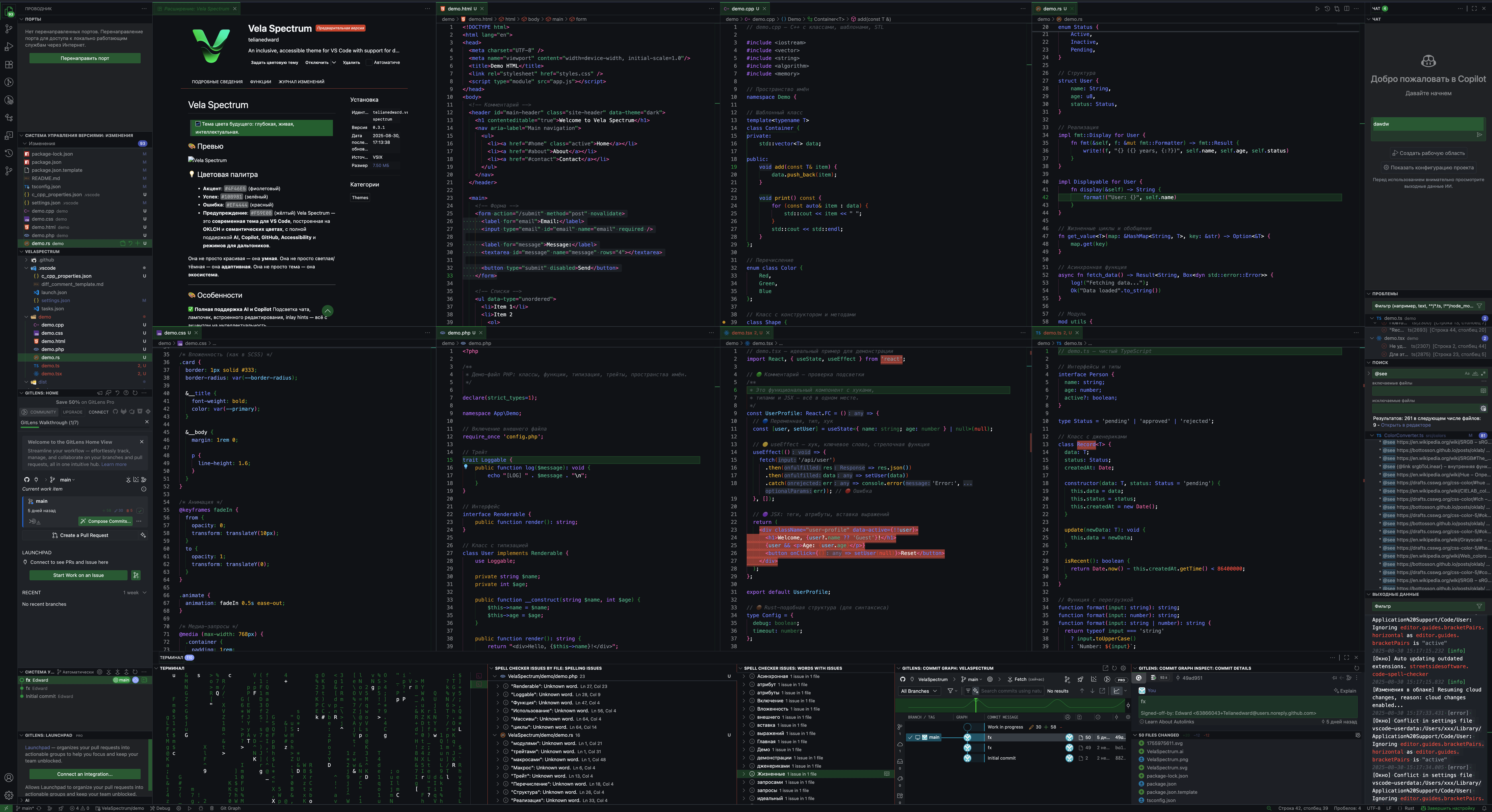
Task: Click Explain in commit details
Action: point(1345,691)
